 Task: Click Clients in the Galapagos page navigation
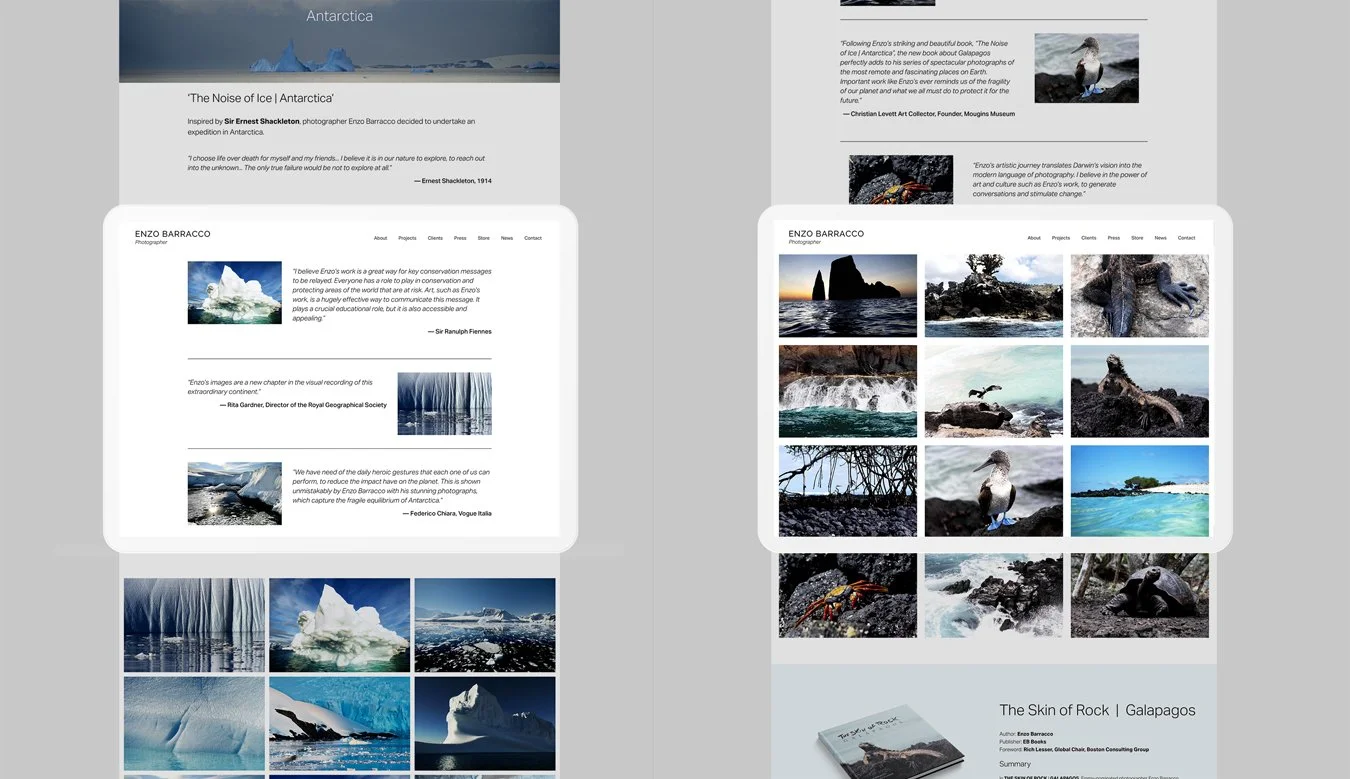click(x=1088, y=238)
